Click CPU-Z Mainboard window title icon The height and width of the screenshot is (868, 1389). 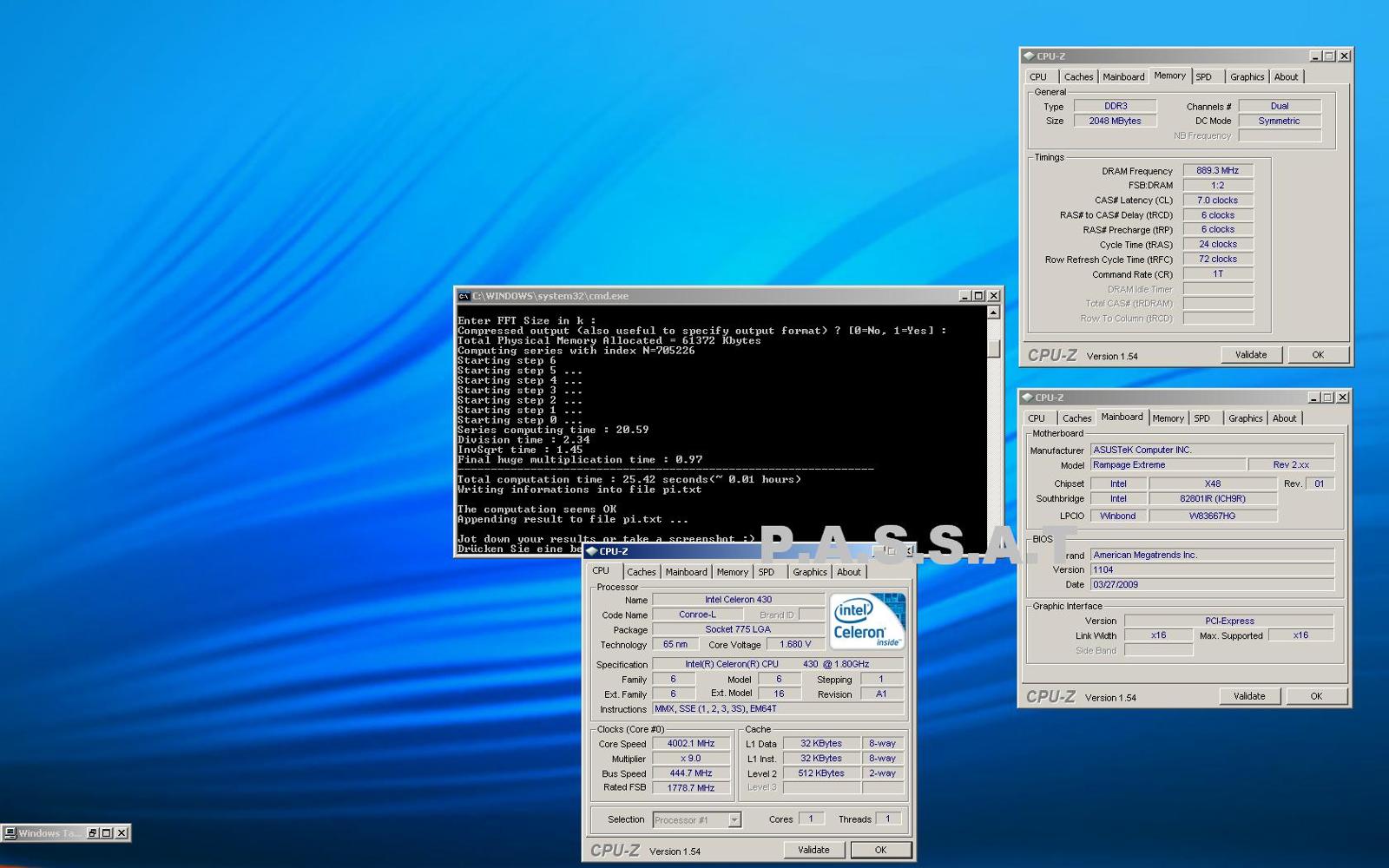click(1027, 398)
